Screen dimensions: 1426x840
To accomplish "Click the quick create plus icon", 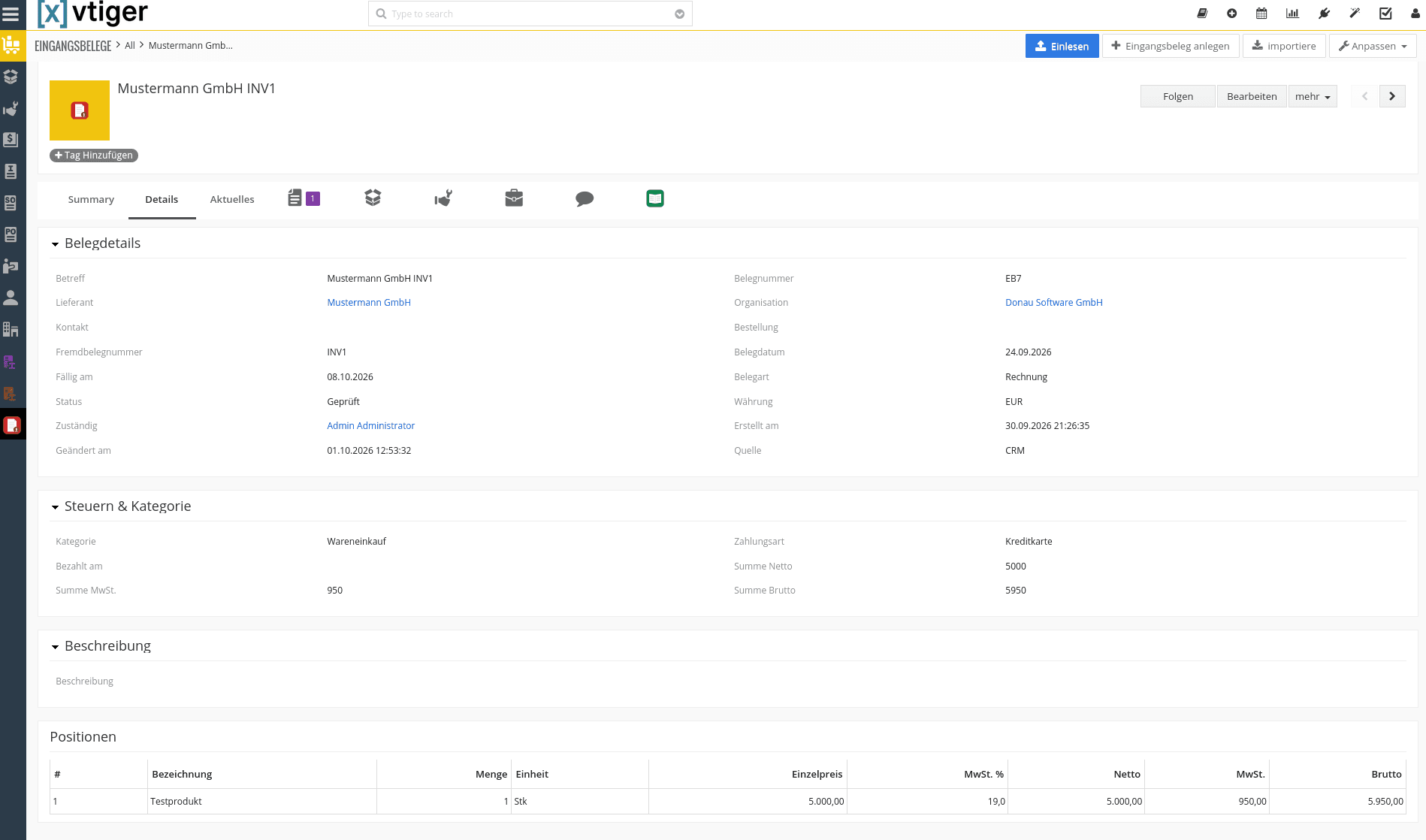I will point(1231,14).
